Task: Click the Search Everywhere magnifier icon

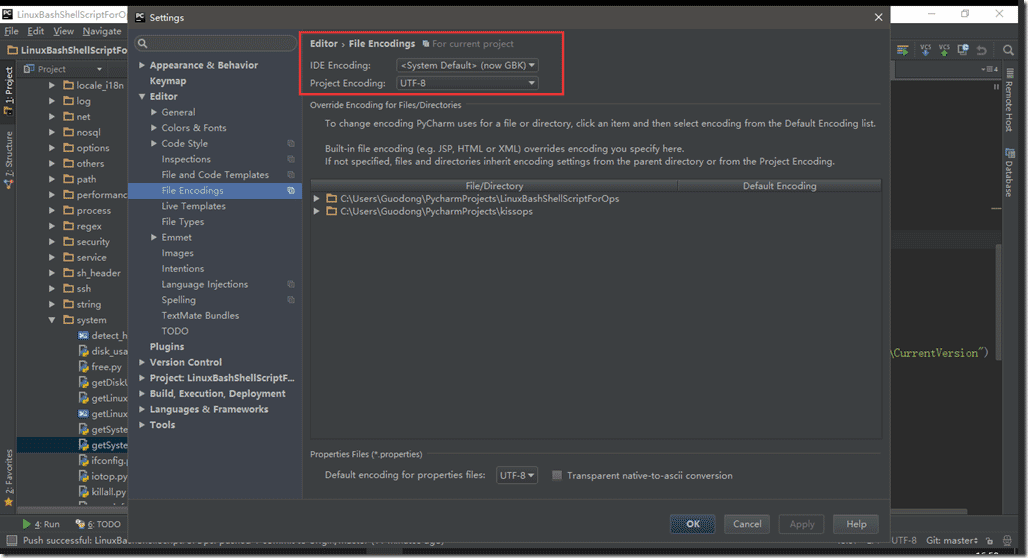Action: click(x=1008, y=50)
